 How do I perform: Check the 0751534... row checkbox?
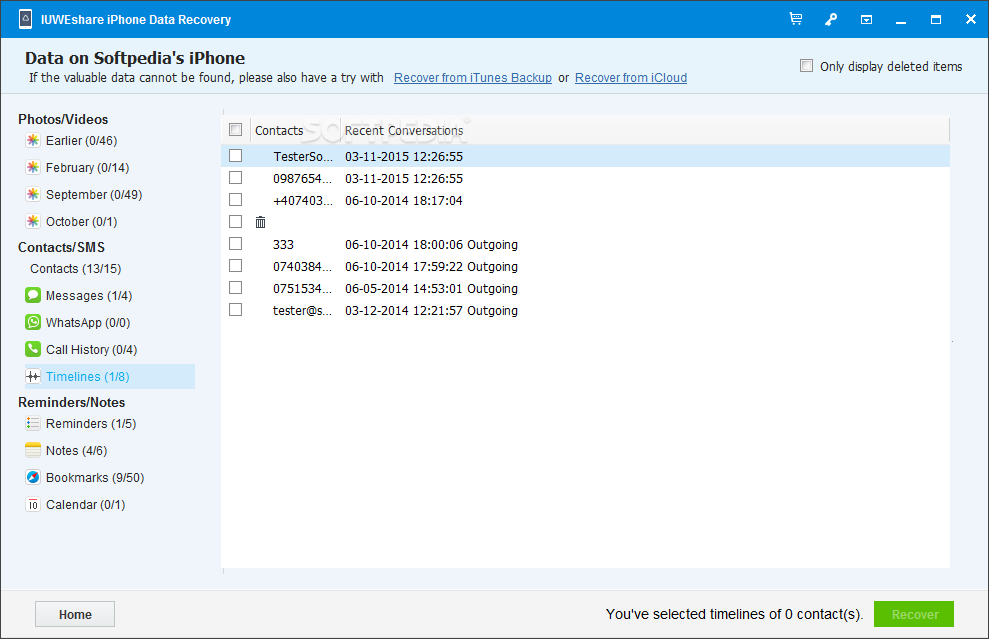point(235,288)
